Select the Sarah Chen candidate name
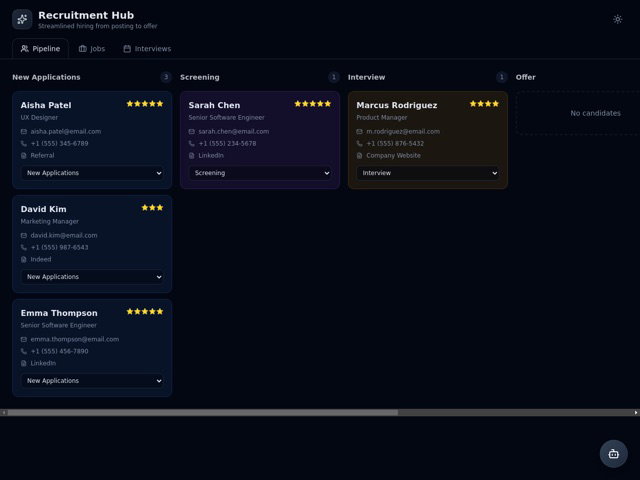Image resolution: width=640 pixels, height=480 pixels. click(x=214, y=105)
